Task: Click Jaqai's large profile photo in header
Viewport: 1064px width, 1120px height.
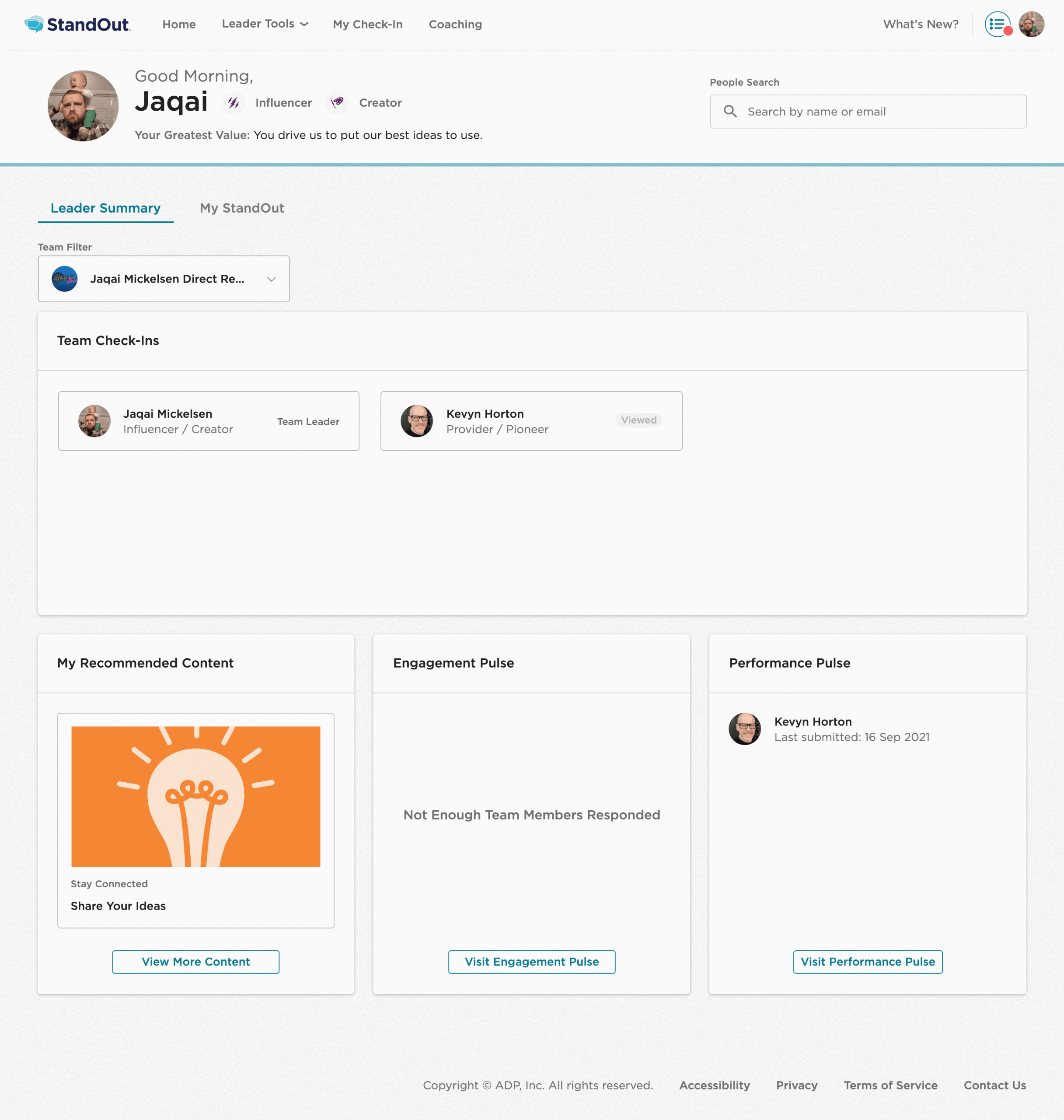Action: click(x=84, y=105)
